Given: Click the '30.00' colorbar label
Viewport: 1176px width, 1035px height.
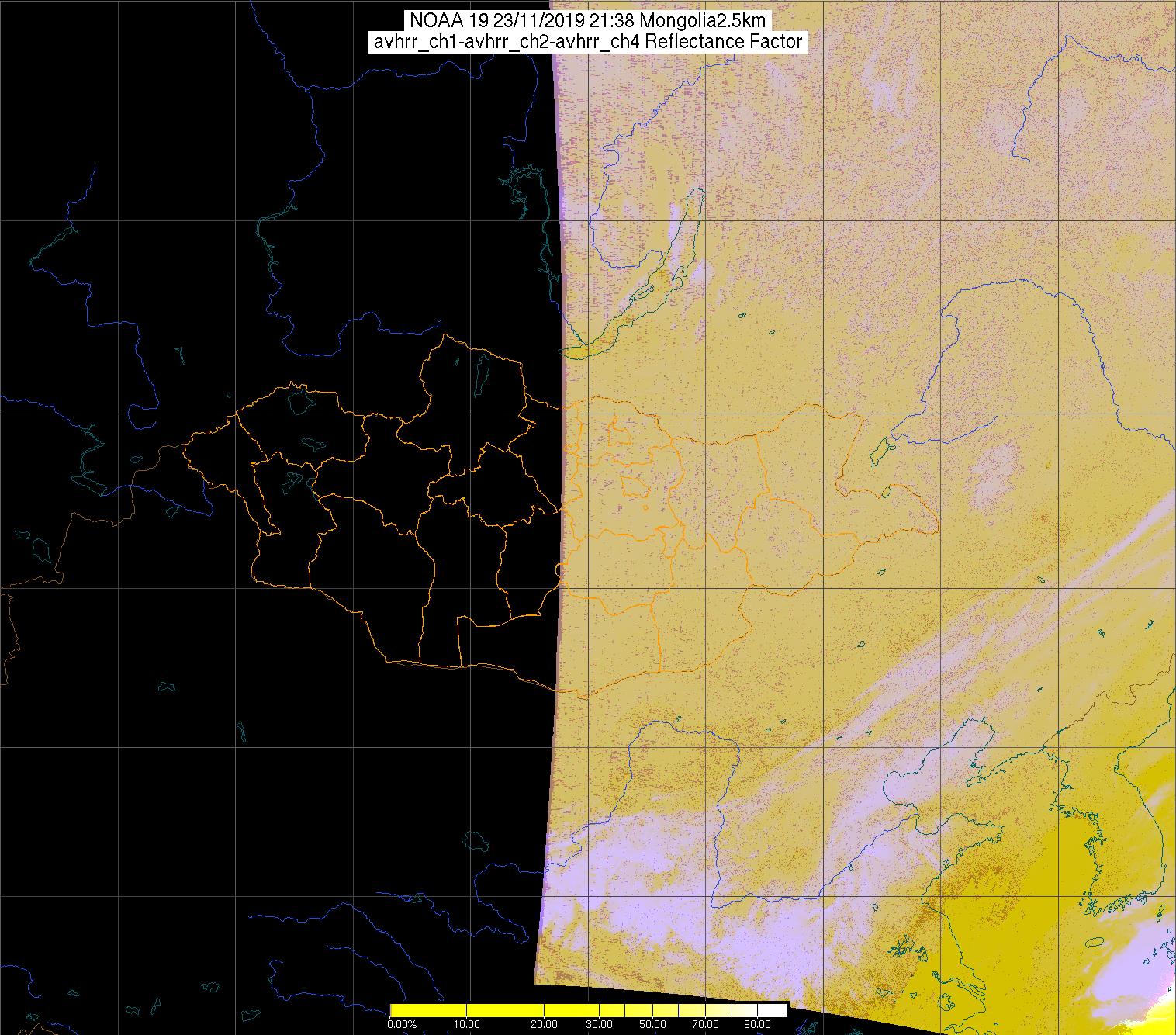Looking at the screenshot, I should [x=600, y=1025].
